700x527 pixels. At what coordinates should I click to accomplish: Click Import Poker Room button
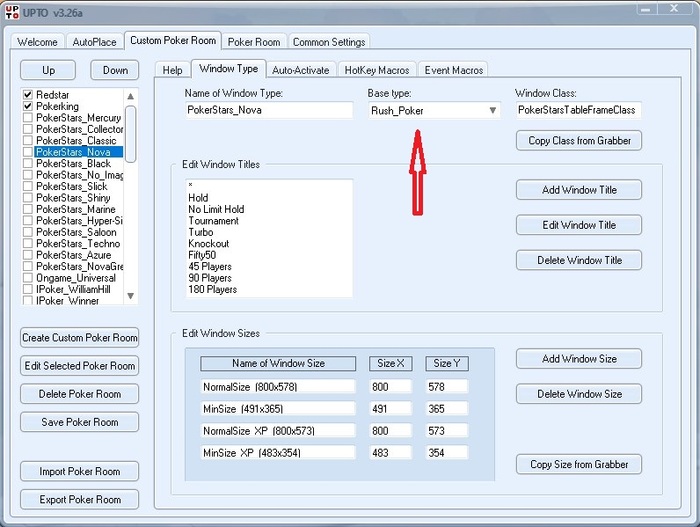click(x=79, y=472)
